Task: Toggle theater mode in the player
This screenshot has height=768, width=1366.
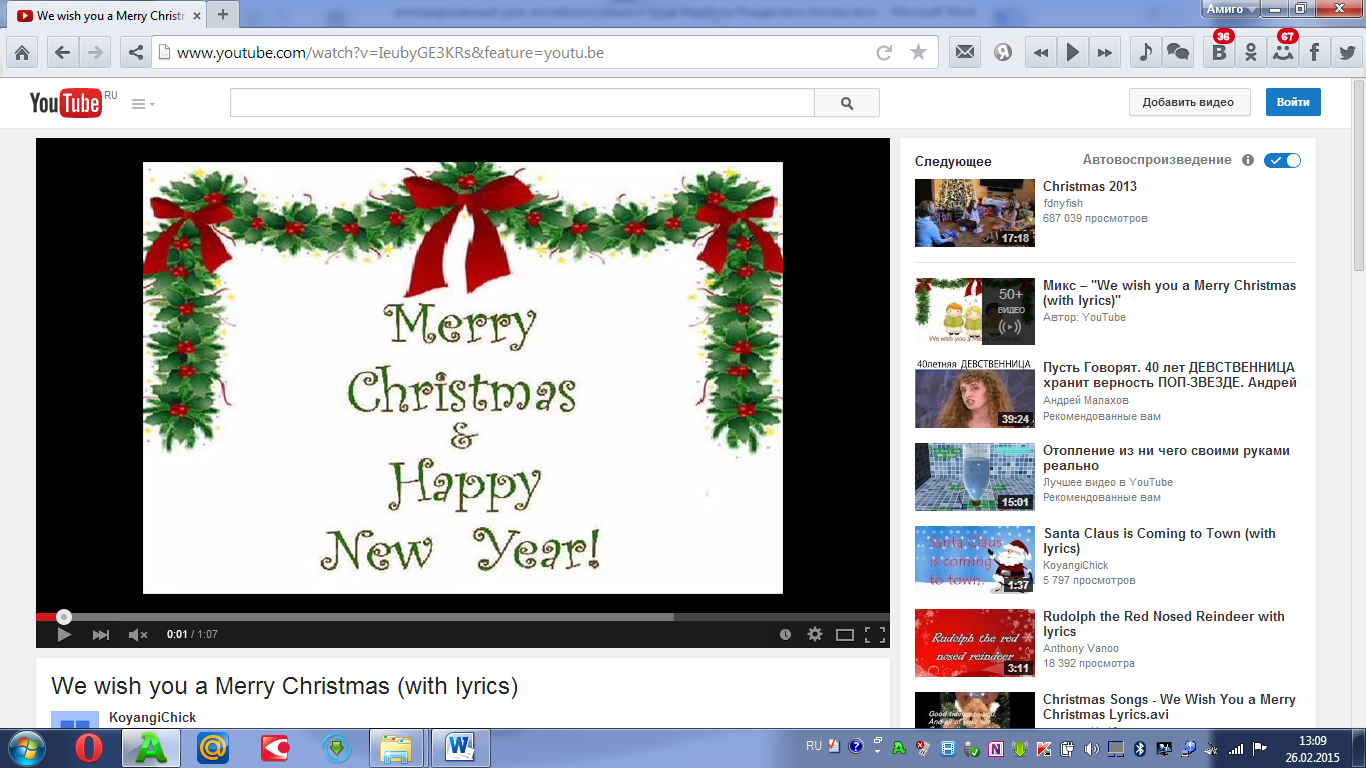Action: 844,634
